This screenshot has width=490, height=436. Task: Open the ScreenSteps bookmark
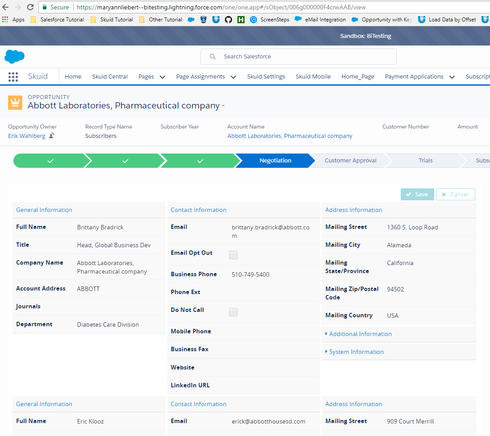click(270, 20)
